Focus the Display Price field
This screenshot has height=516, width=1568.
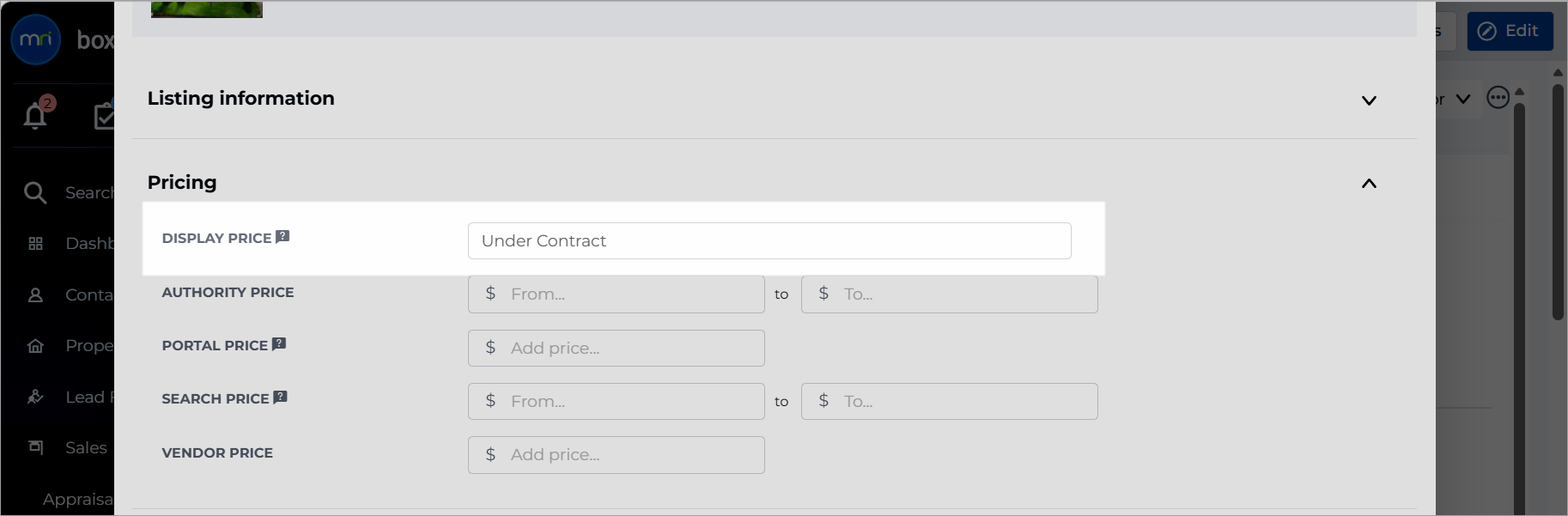click(769, 240)
